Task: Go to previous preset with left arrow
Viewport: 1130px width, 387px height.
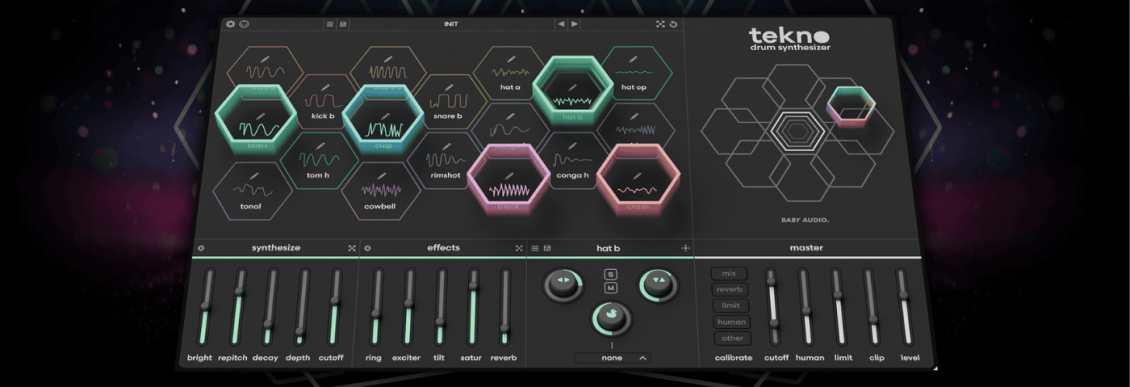Action: click(561, 24)
